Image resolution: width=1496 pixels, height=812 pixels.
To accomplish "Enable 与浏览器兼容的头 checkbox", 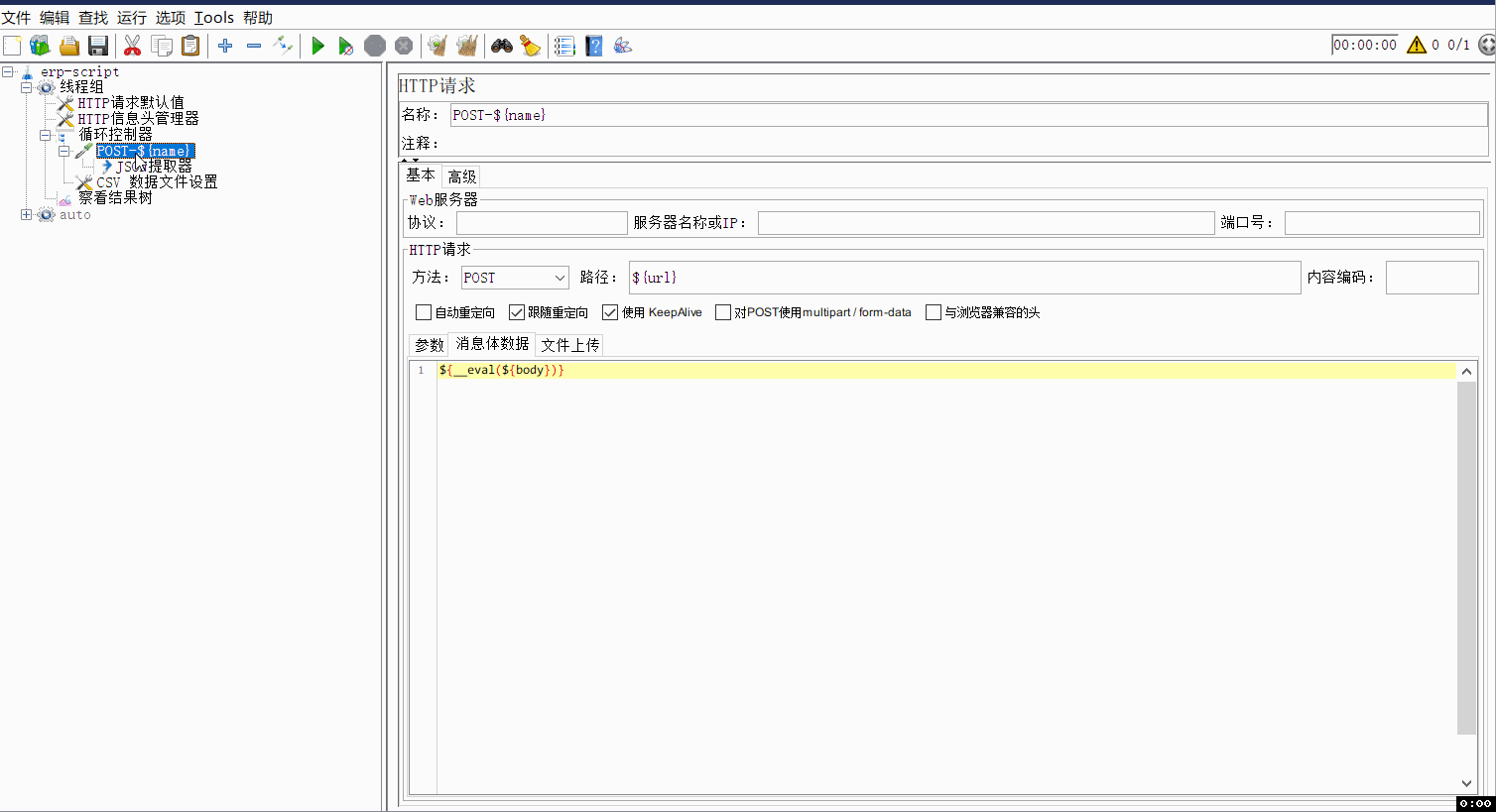I will pyautogui.click(x=934, y=312).
